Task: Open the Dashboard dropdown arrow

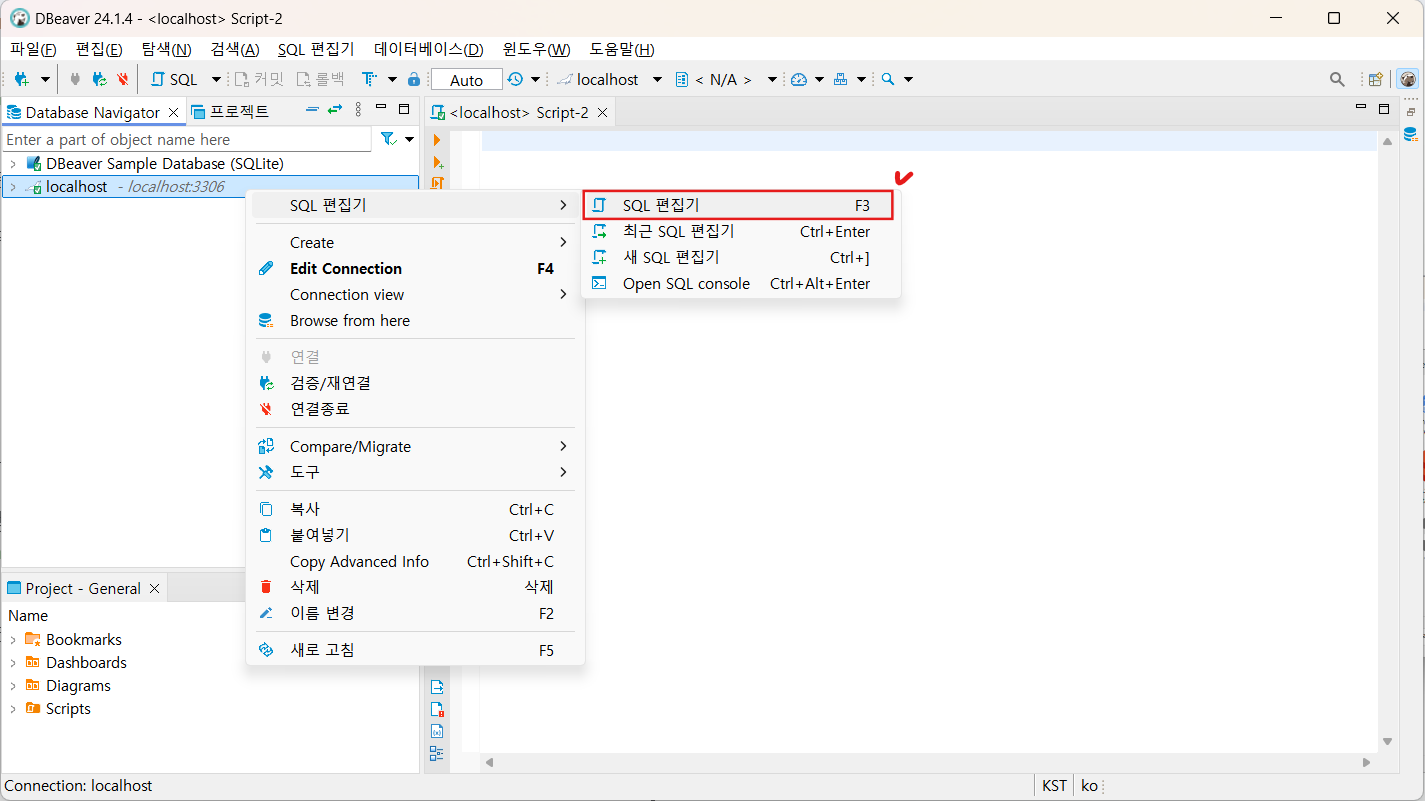Action: pyautogui.click(x=820, y=79)
